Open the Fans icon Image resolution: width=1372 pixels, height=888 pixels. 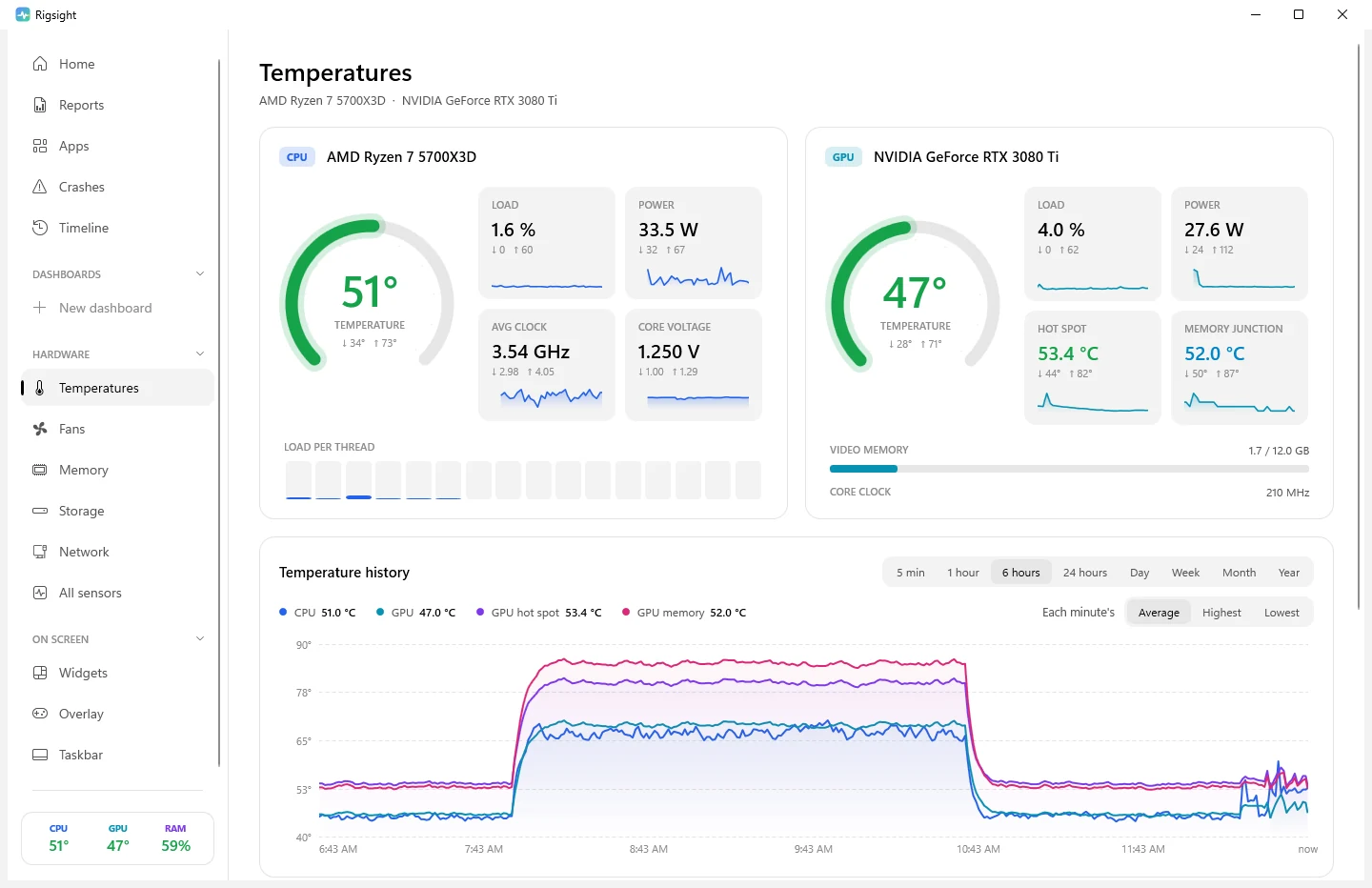(x=40, y=429)
